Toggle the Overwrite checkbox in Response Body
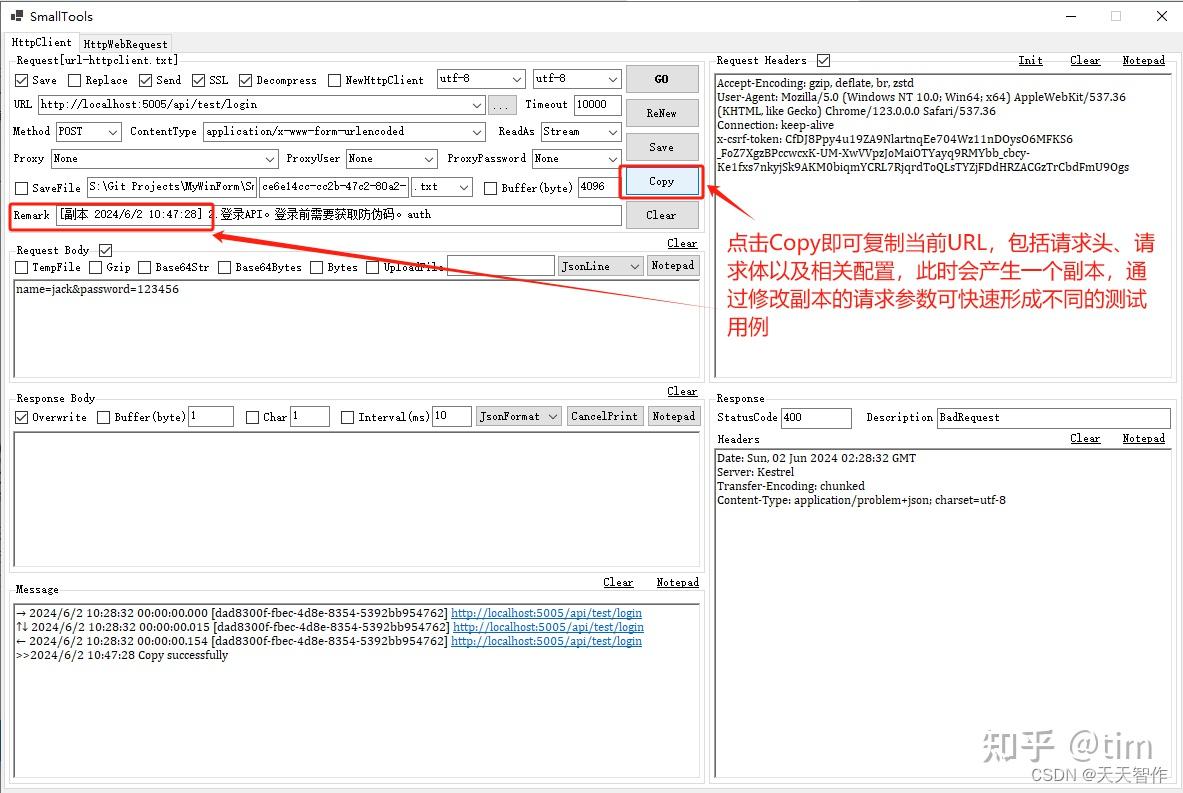Screen dimensions: 1183x793 [22, 417]
